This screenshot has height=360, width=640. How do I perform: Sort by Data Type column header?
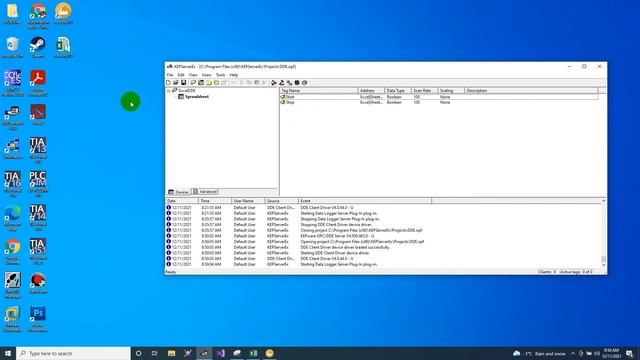click(398, 91)
